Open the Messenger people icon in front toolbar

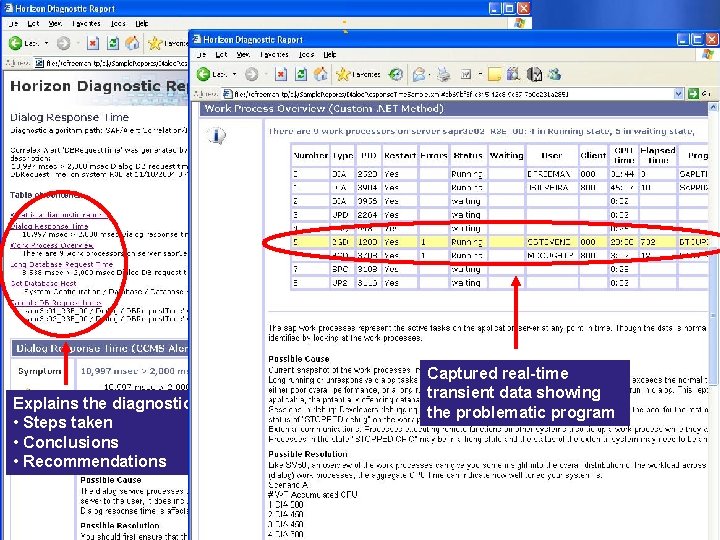(x=554, y=74)
